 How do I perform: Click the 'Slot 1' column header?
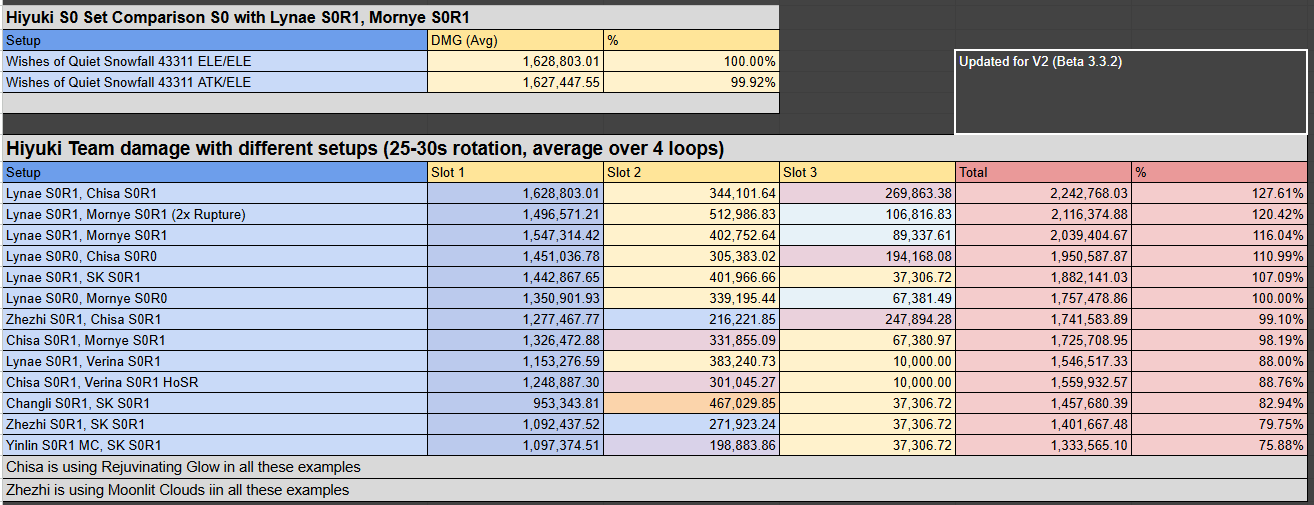(515, 172)
